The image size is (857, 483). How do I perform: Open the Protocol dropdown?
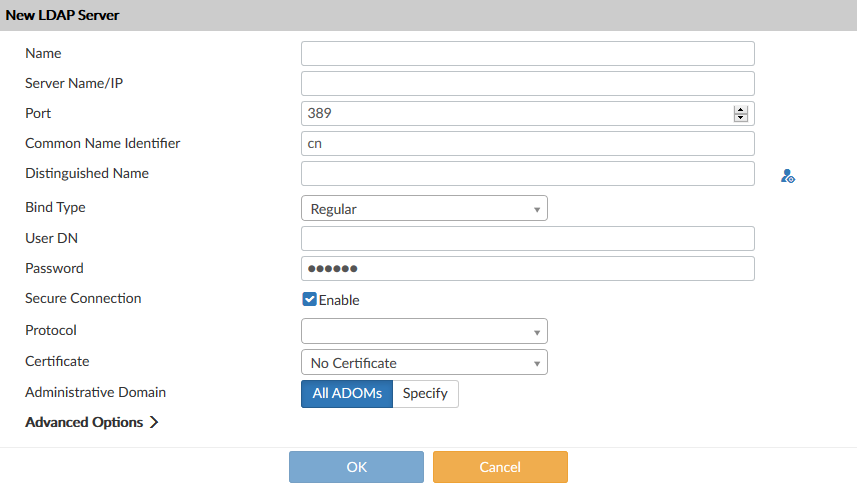(x=424, y=331)
